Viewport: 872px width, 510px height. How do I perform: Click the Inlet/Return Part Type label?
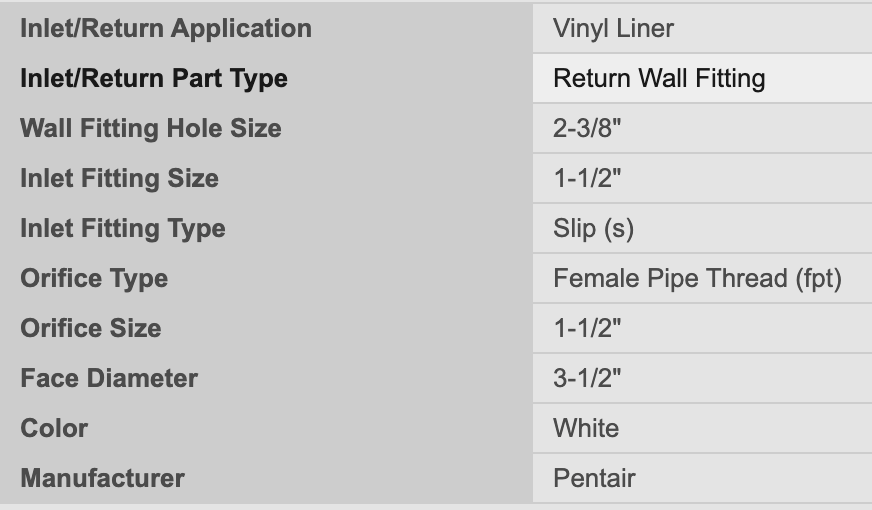[x=153, y=78]
